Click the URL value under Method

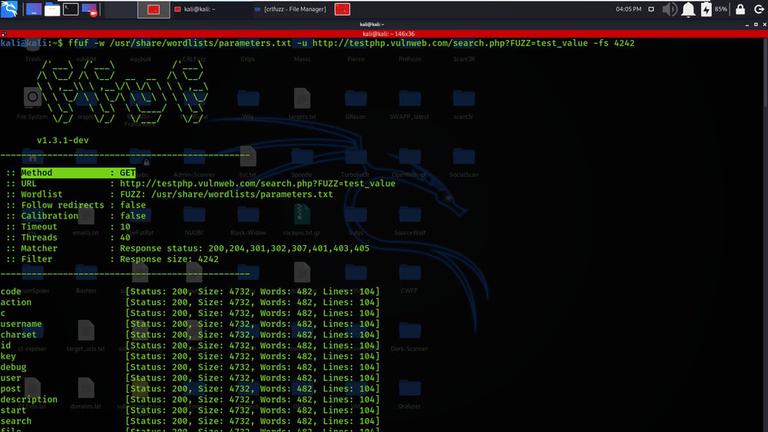click(258, 184)
